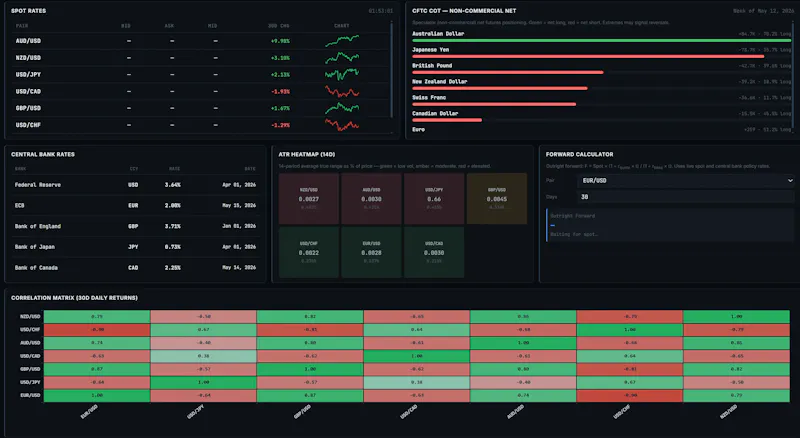
Task: Click the Canadian Dollar red positioning bar
Action: [447, 120]
